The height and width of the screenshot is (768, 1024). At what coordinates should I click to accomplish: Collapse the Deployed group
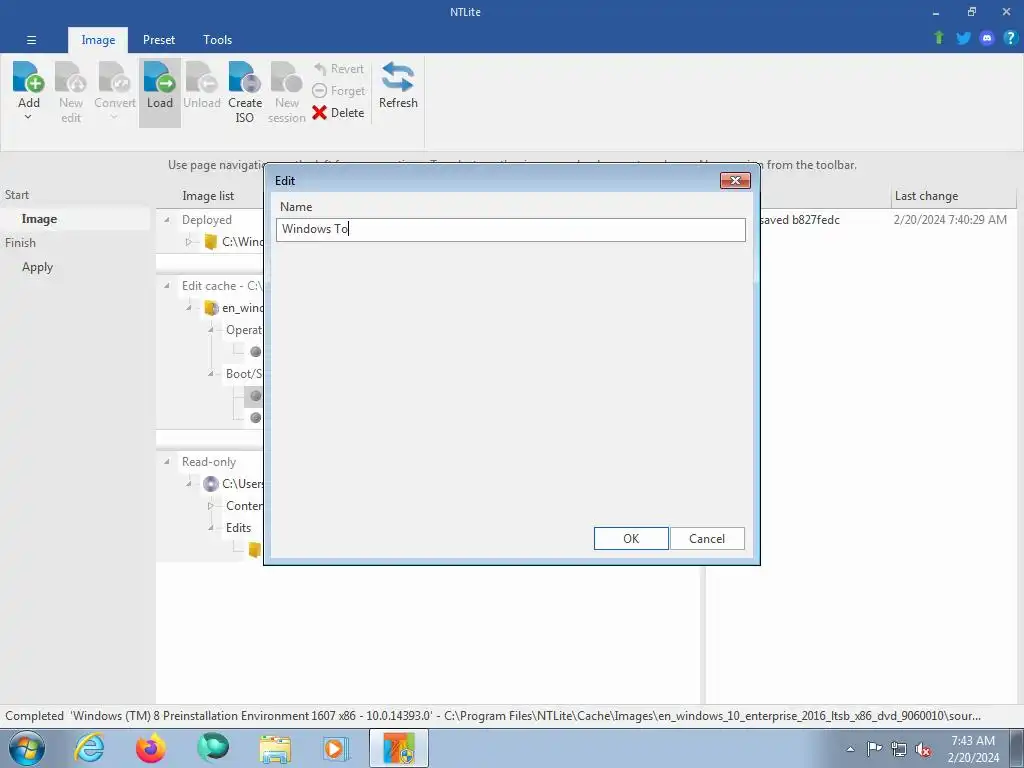coord(167,220)
